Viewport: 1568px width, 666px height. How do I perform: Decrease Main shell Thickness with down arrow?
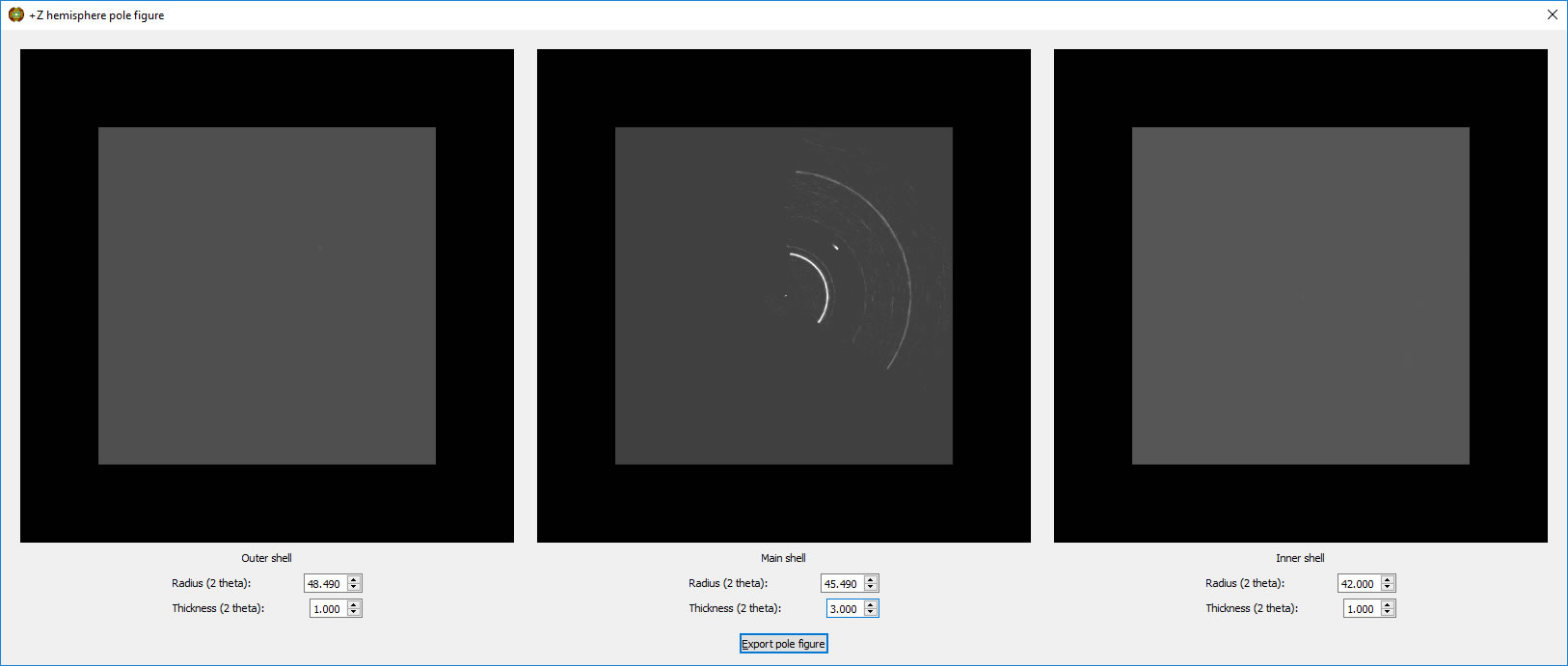[x=871, y=613]
